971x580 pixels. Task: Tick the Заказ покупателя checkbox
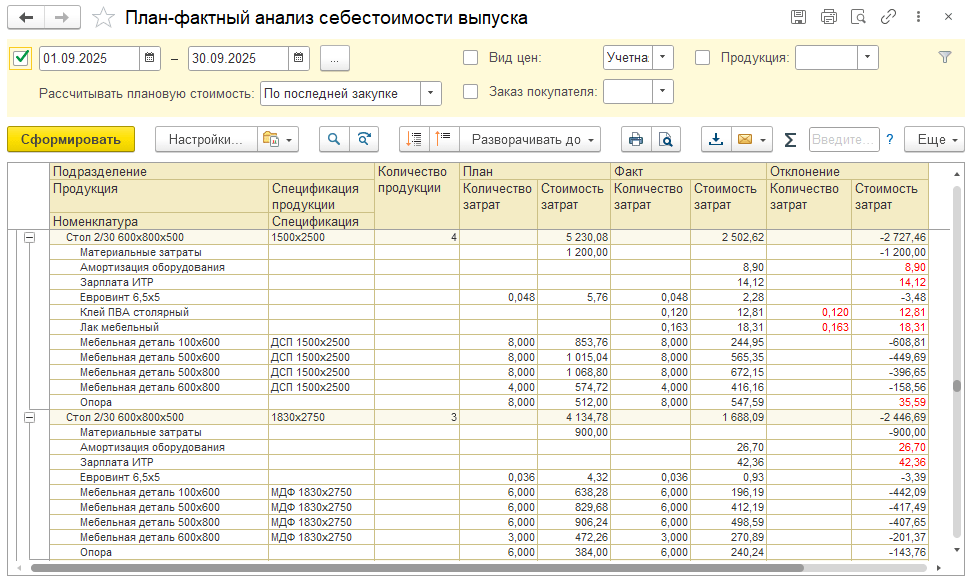point(471,92)
